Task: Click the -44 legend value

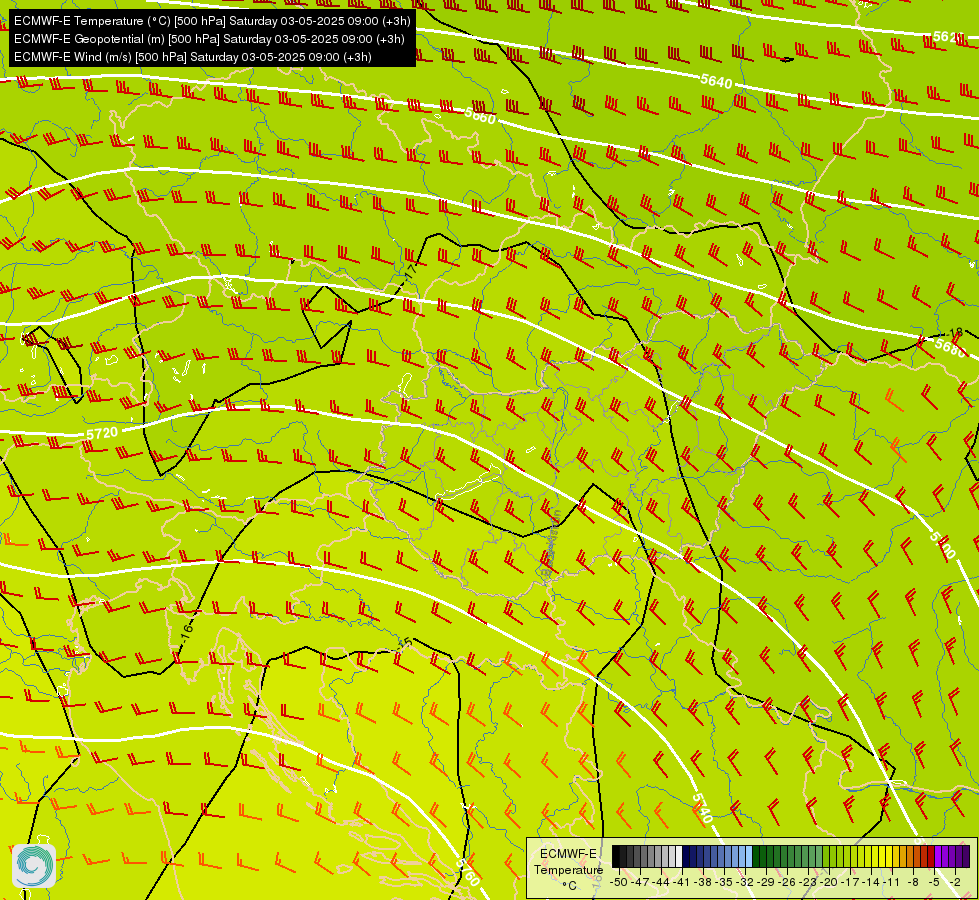Action: (661, 882)
